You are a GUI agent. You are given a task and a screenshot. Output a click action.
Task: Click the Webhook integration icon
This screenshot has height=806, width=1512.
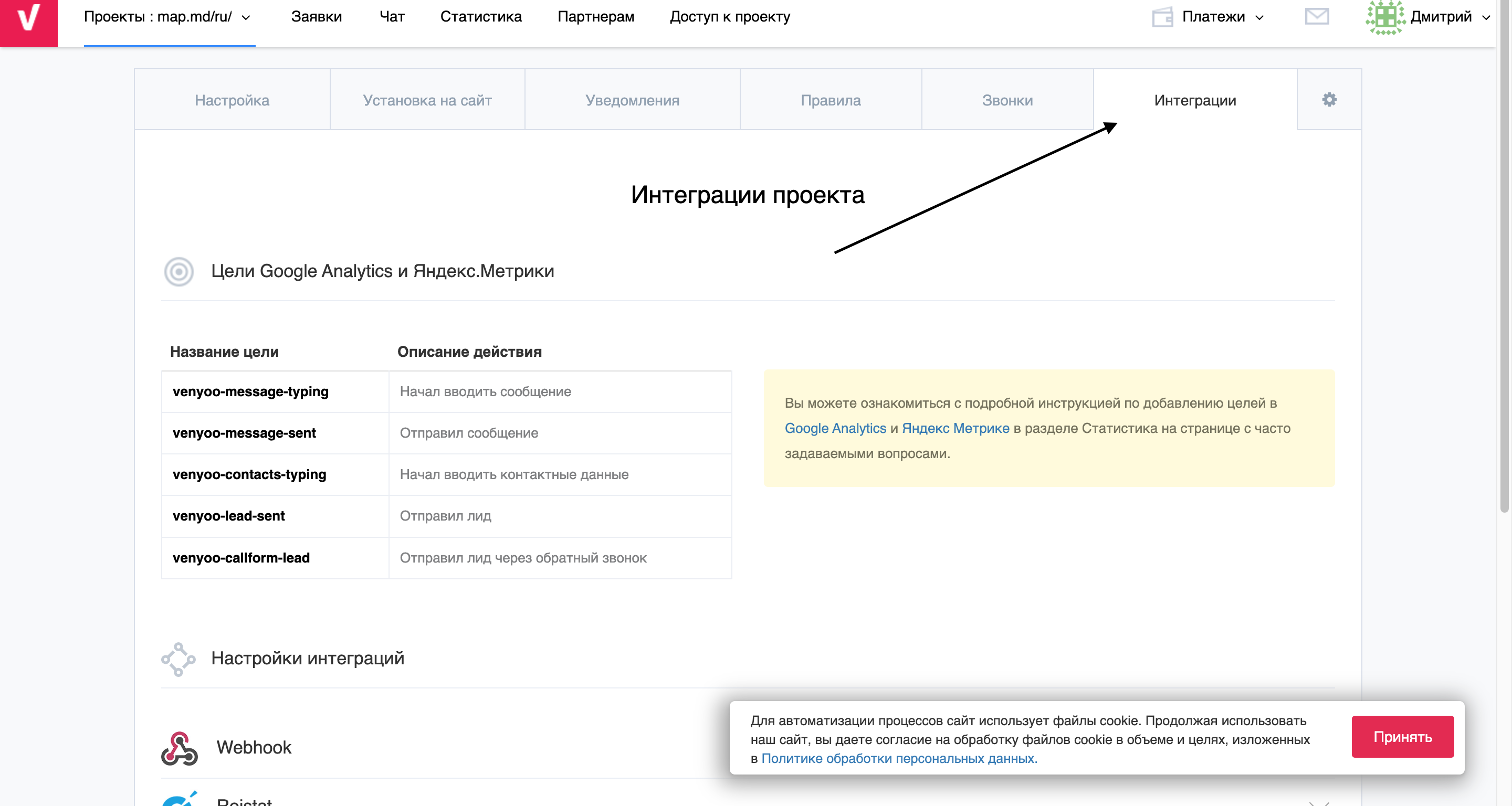click(x=179, y=748)
